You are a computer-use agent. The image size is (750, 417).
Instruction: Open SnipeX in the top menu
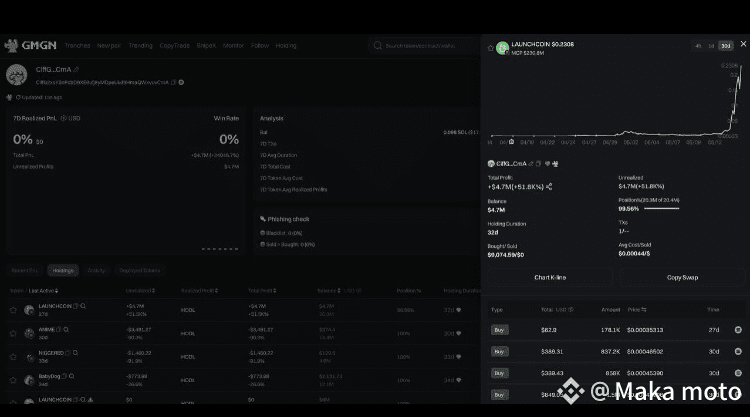(206, 45)
